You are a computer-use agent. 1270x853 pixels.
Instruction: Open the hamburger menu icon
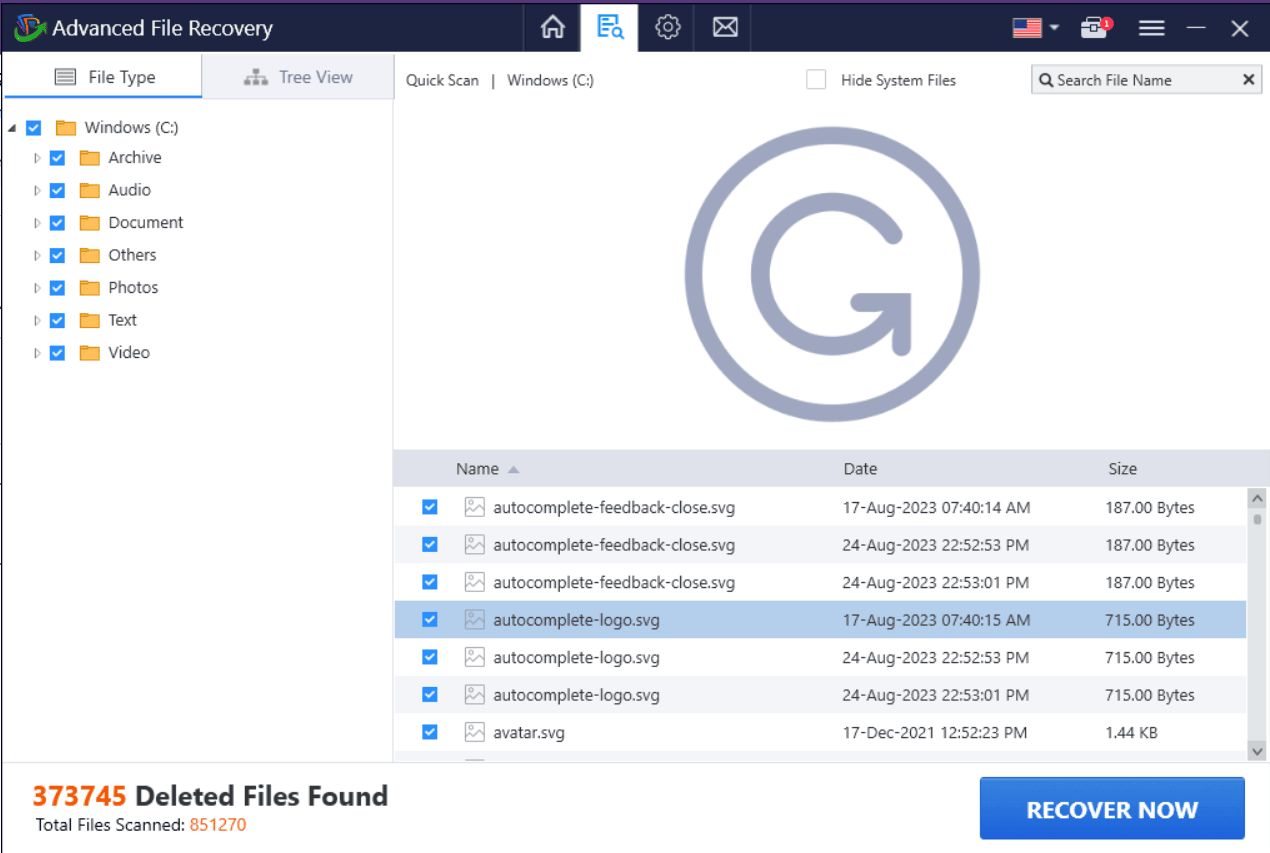(x=1151, y=27)
